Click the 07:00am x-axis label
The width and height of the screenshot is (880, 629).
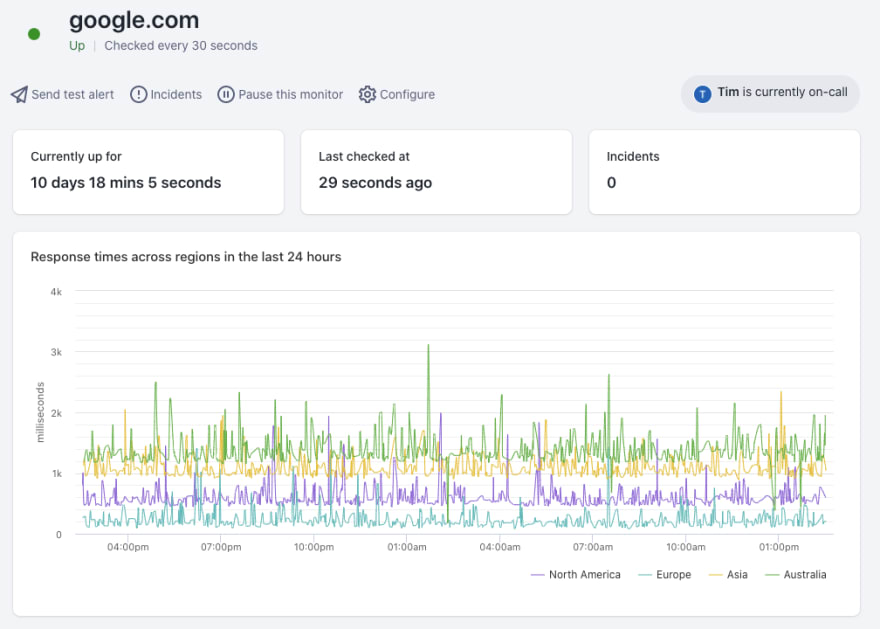tap(593, 547)
